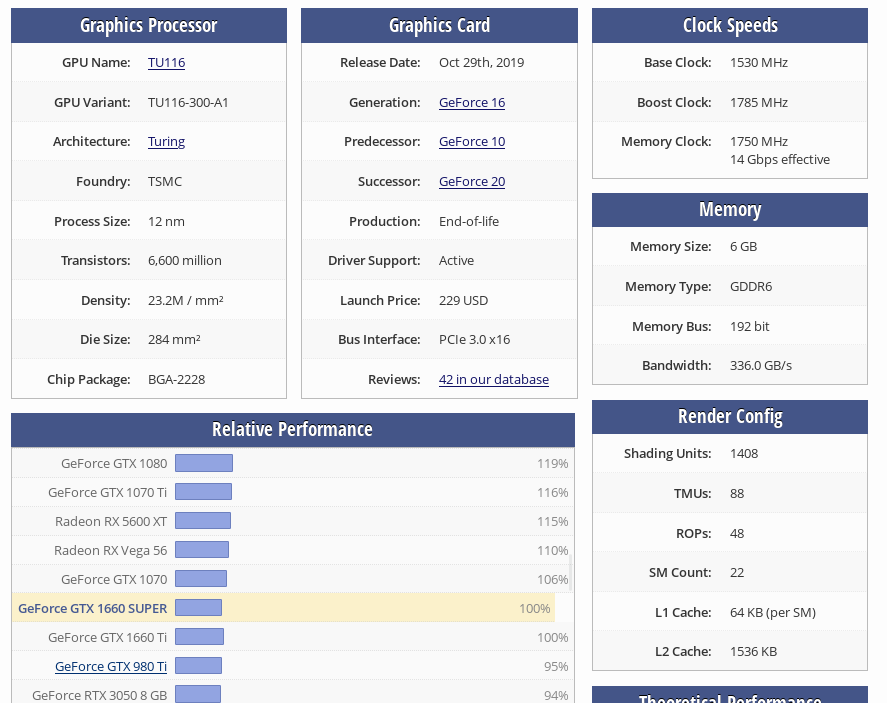Follow the GeForce 10 predecessor link

pos(472,141)
